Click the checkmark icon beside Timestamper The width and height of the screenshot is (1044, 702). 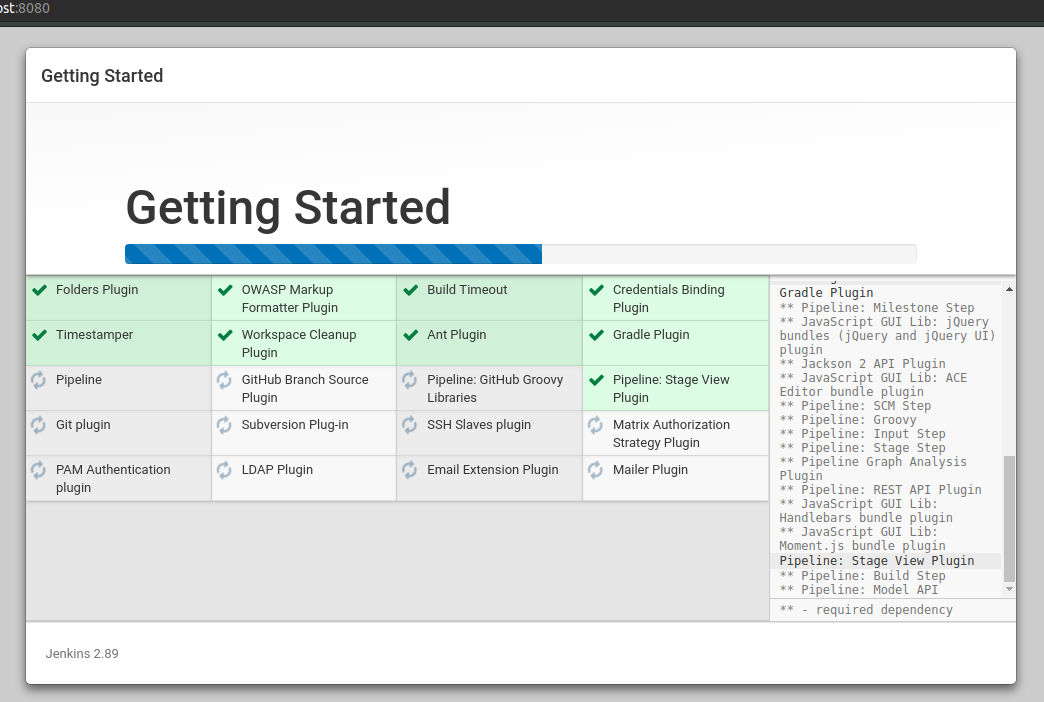pos(40,335)
